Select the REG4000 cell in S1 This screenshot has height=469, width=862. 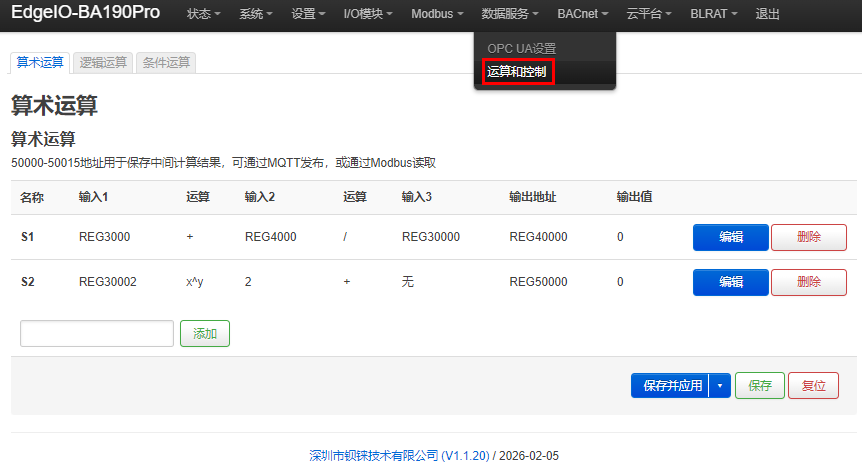(270, 237)
